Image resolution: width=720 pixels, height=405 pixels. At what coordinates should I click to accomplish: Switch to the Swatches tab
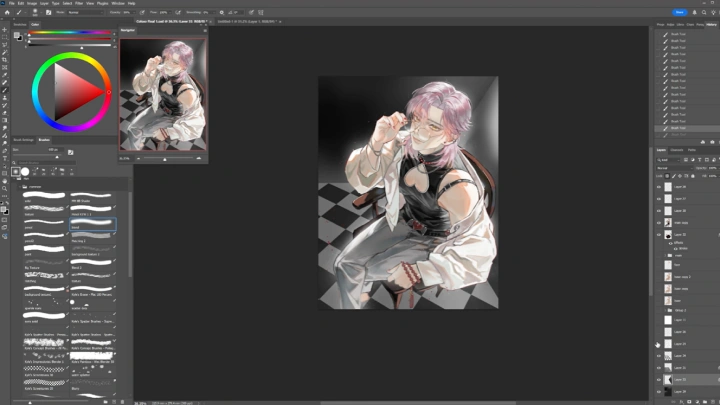(x=20, y=24)
